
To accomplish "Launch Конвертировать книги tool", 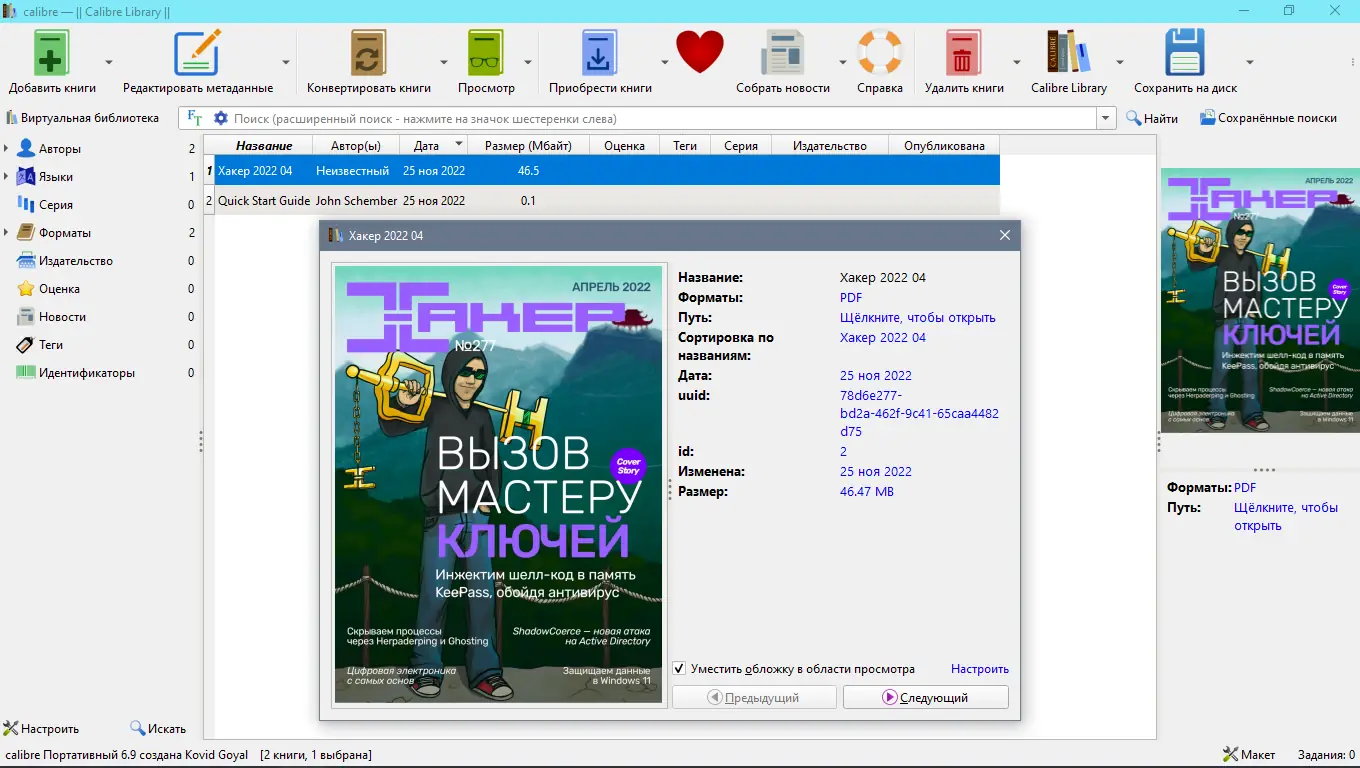I will pyautogui.click(x=369, y=52).
